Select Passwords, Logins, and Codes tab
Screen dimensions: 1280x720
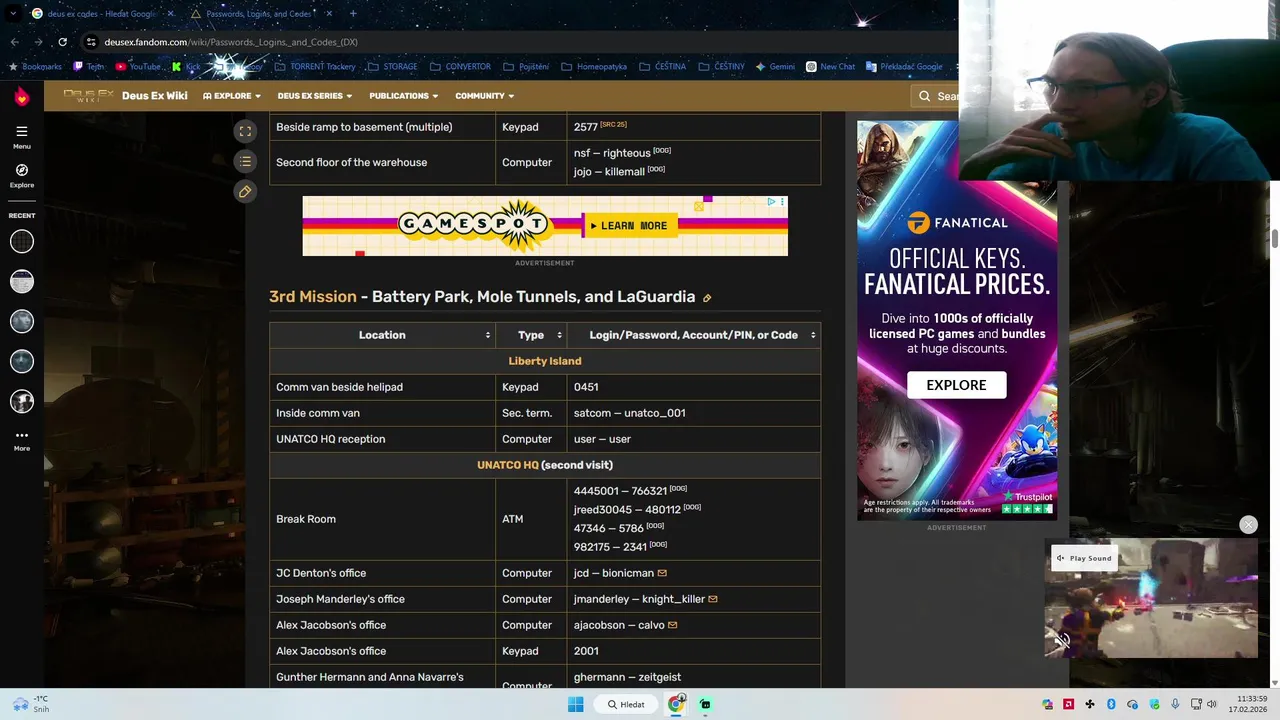point(260,14)
